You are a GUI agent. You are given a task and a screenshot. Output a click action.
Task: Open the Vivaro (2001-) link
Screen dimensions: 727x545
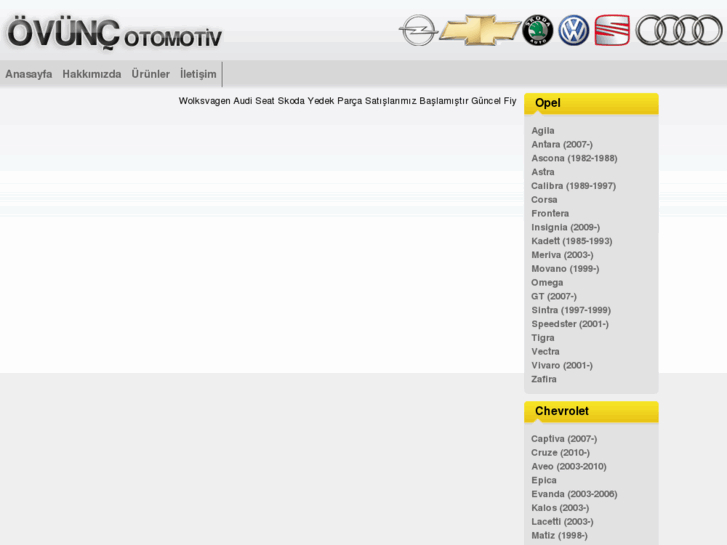pos(562,365)
